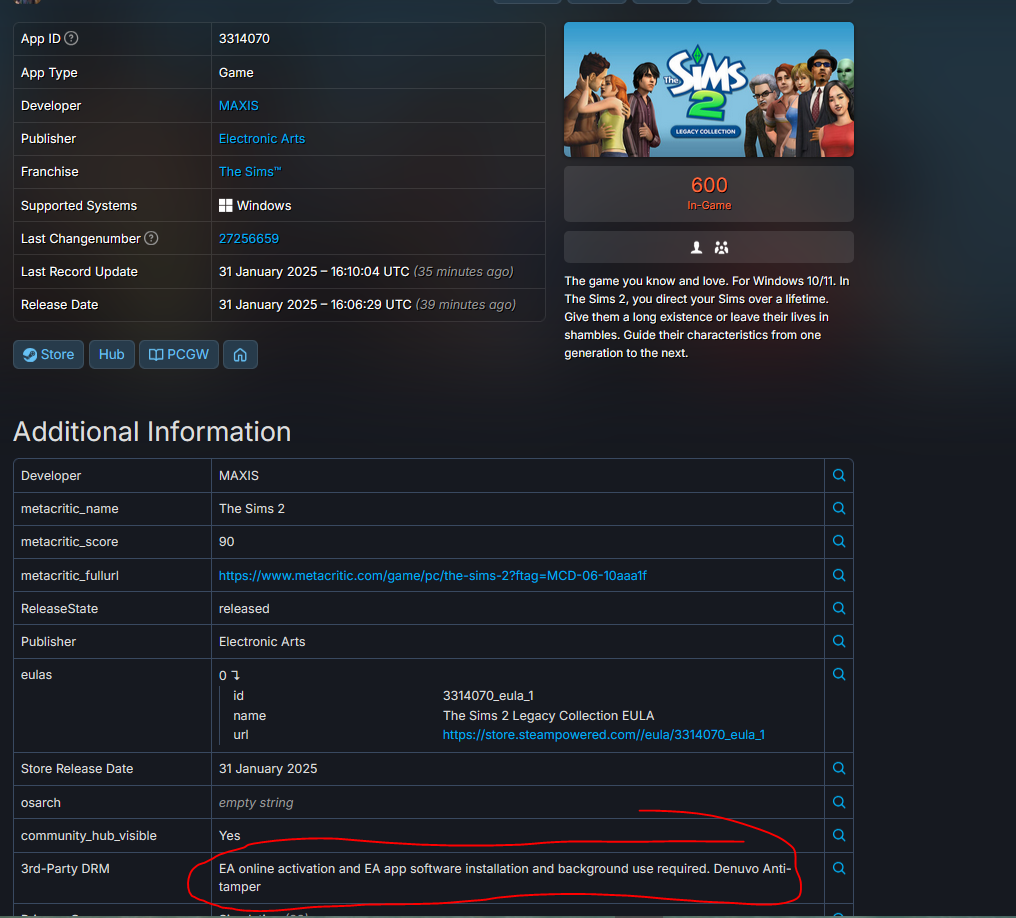Click the osarch empty string value

click(256, 803)
